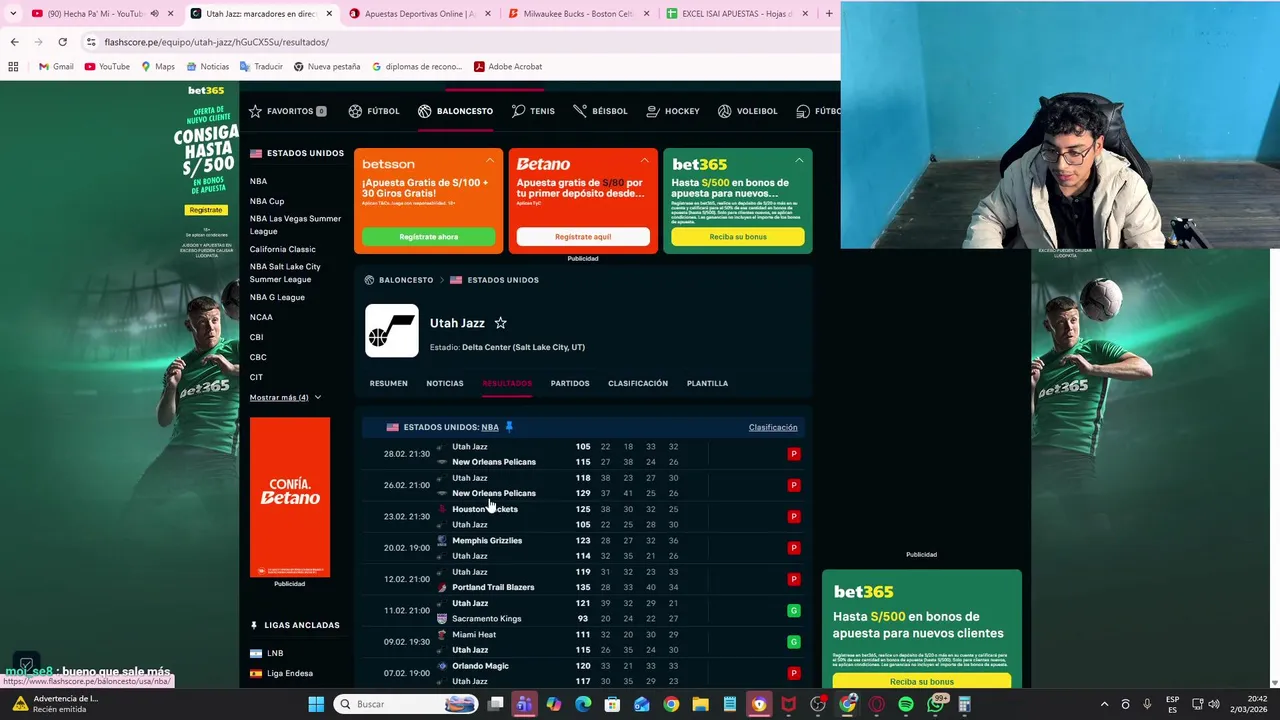Click the green G badge on Sacramento Kings game
Image resolution: width=1280 pixels, height=720 pixels.
click(x=794, y=610)
